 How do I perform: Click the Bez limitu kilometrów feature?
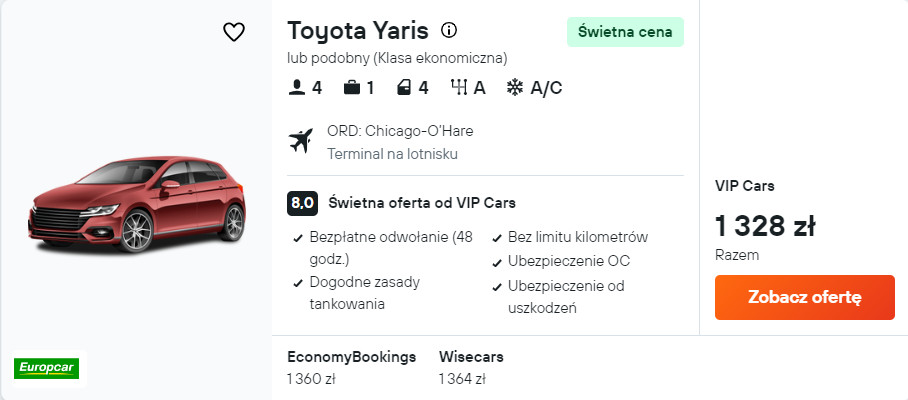click(578, 237)
